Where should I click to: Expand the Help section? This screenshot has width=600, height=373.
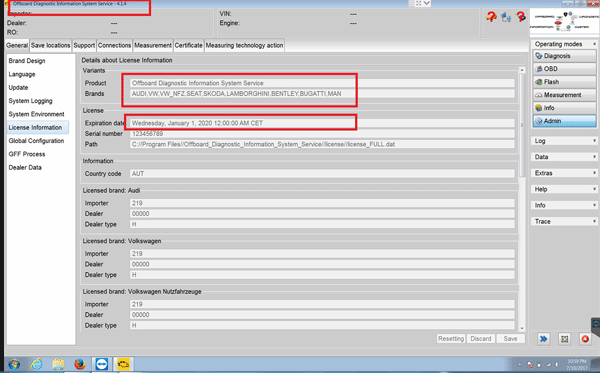pyautogui.click(x=564, y=189)
